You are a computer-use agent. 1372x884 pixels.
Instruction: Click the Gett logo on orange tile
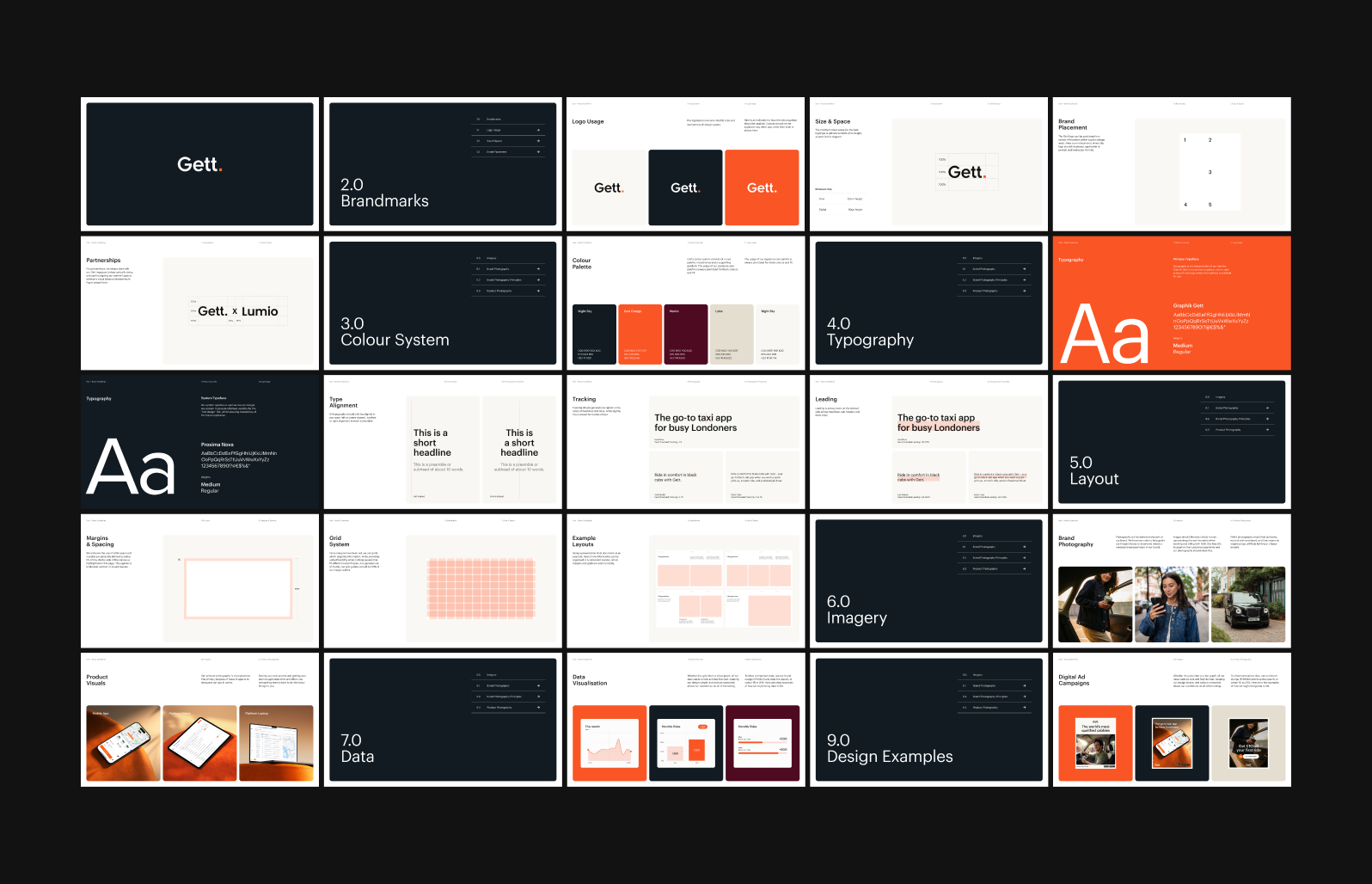762,187
